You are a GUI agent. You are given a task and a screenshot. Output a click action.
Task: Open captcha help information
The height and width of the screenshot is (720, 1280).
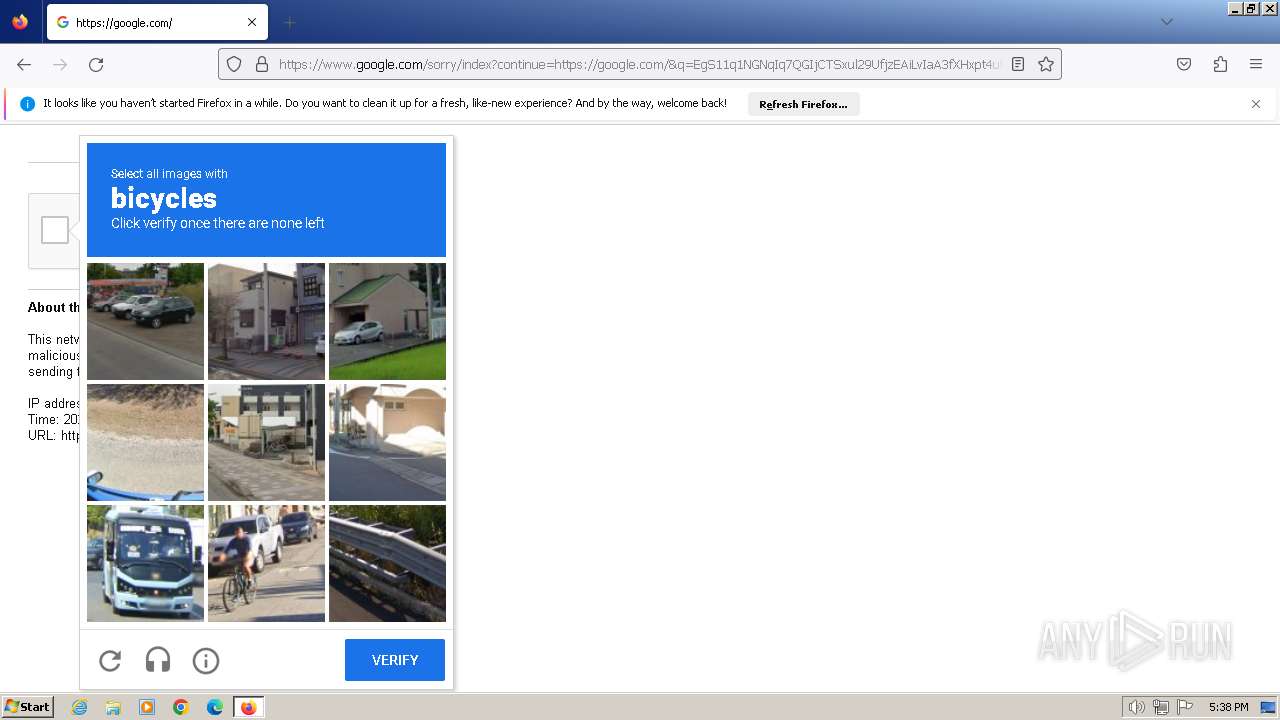pyautogui.click(x=206, y=660)
